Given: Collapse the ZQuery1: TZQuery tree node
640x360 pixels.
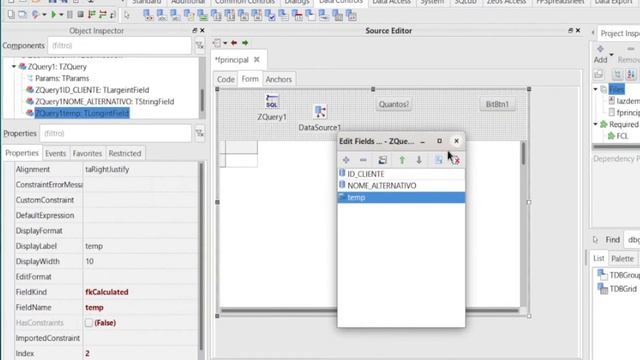Looking at the screenshot, I should click(14, 67).
